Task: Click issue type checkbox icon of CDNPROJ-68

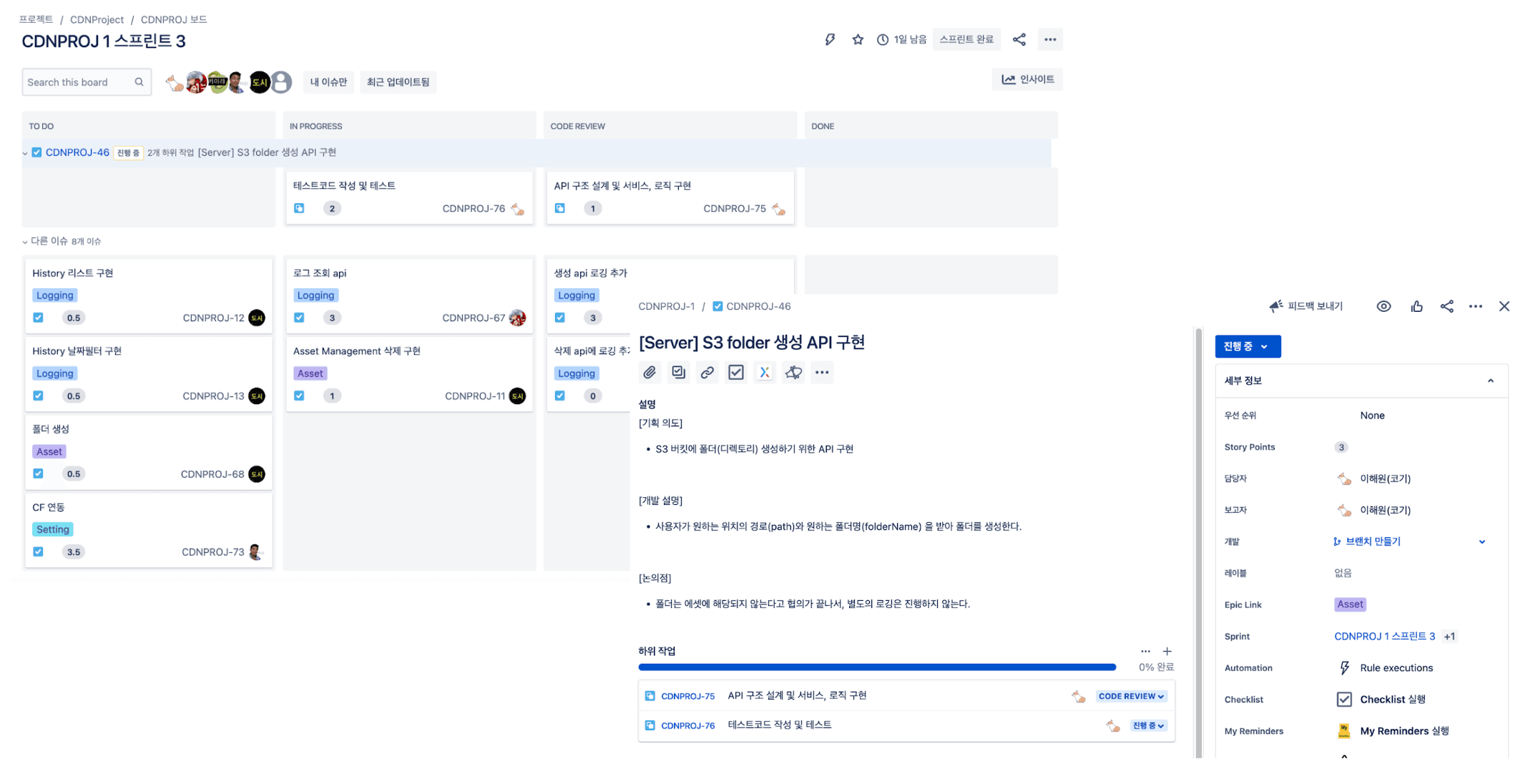Action: tap(38, 474)
